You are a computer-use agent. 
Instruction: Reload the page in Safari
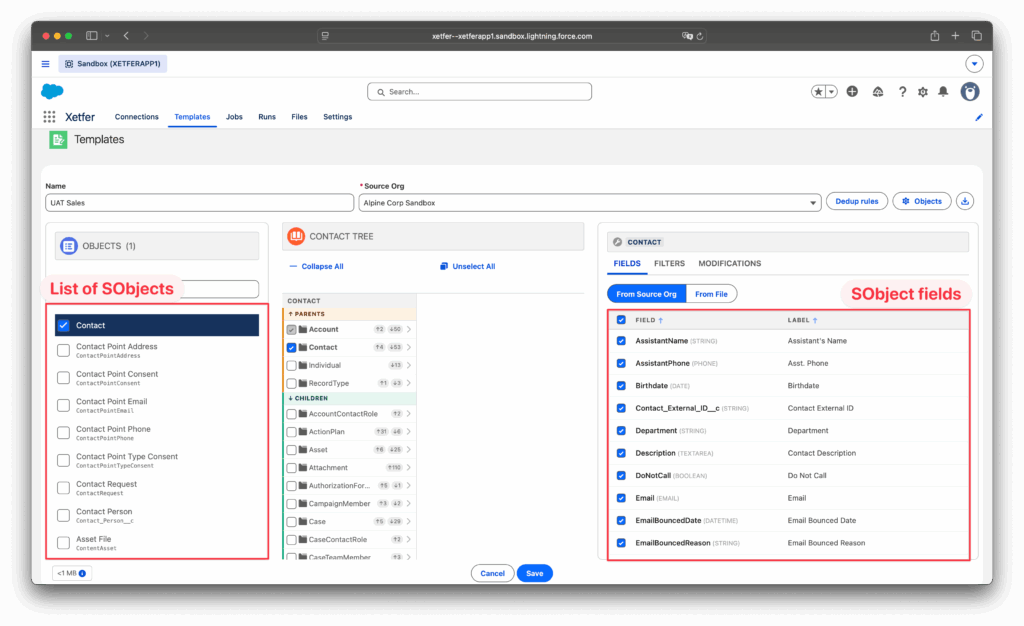(x=699, y=37)
